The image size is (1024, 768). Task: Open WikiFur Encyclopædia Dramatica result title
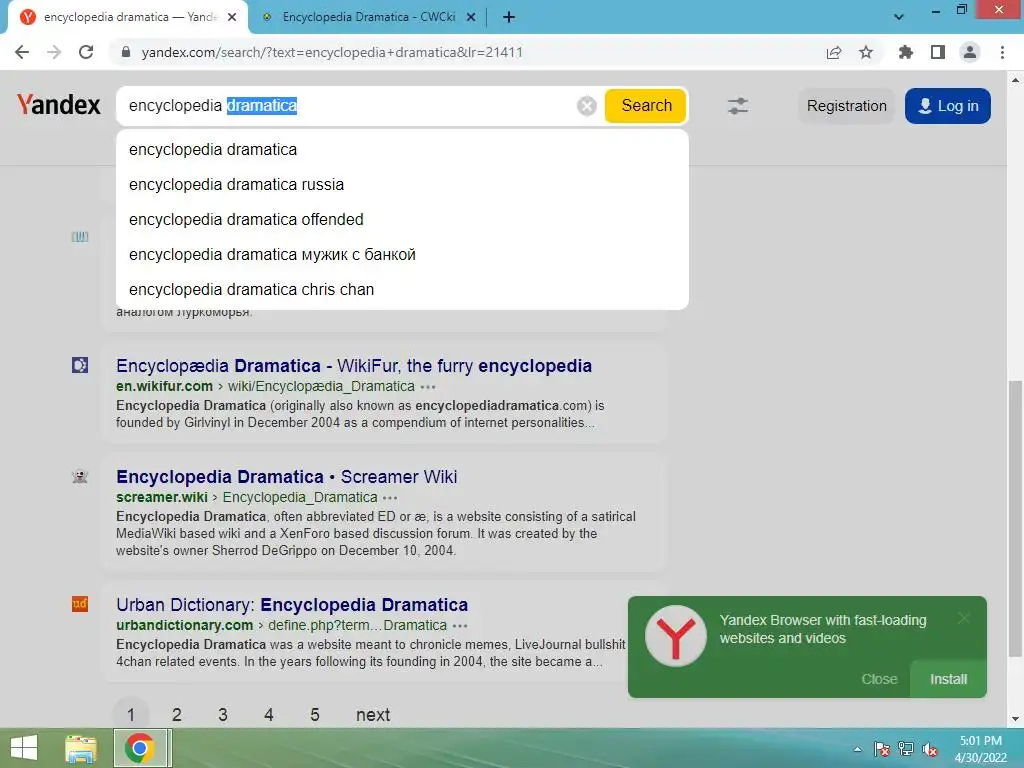(354, 366)
